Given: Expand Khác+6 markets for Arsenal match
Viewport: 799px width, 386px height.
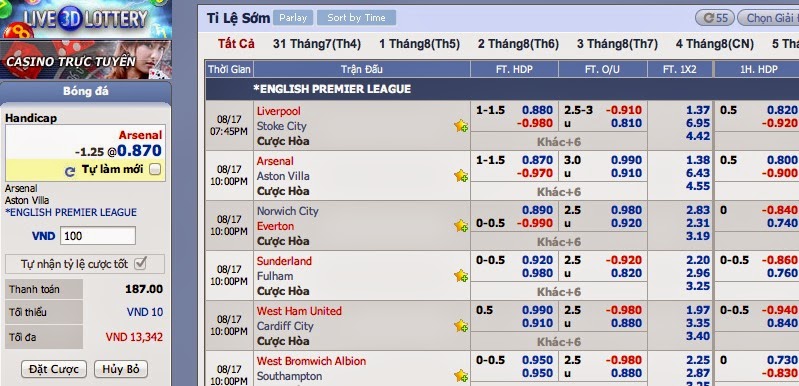Looking at the screenshot, I should (559, 191).
